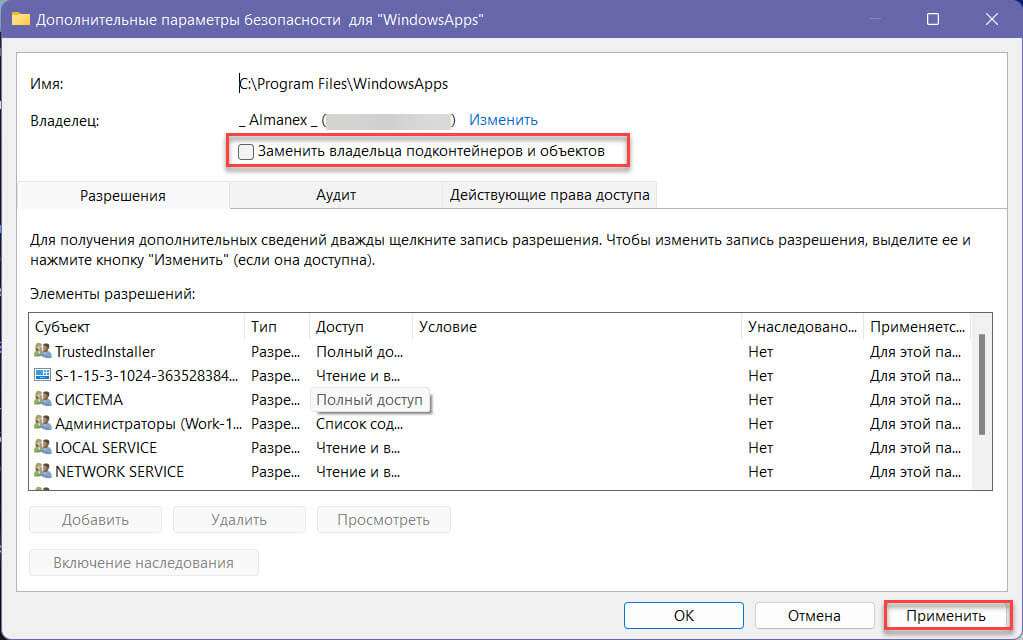The height and width of the screenshot is (640, 1023).
Task: Select the СИСТЕМА entry name
Action: coord(89,400)
